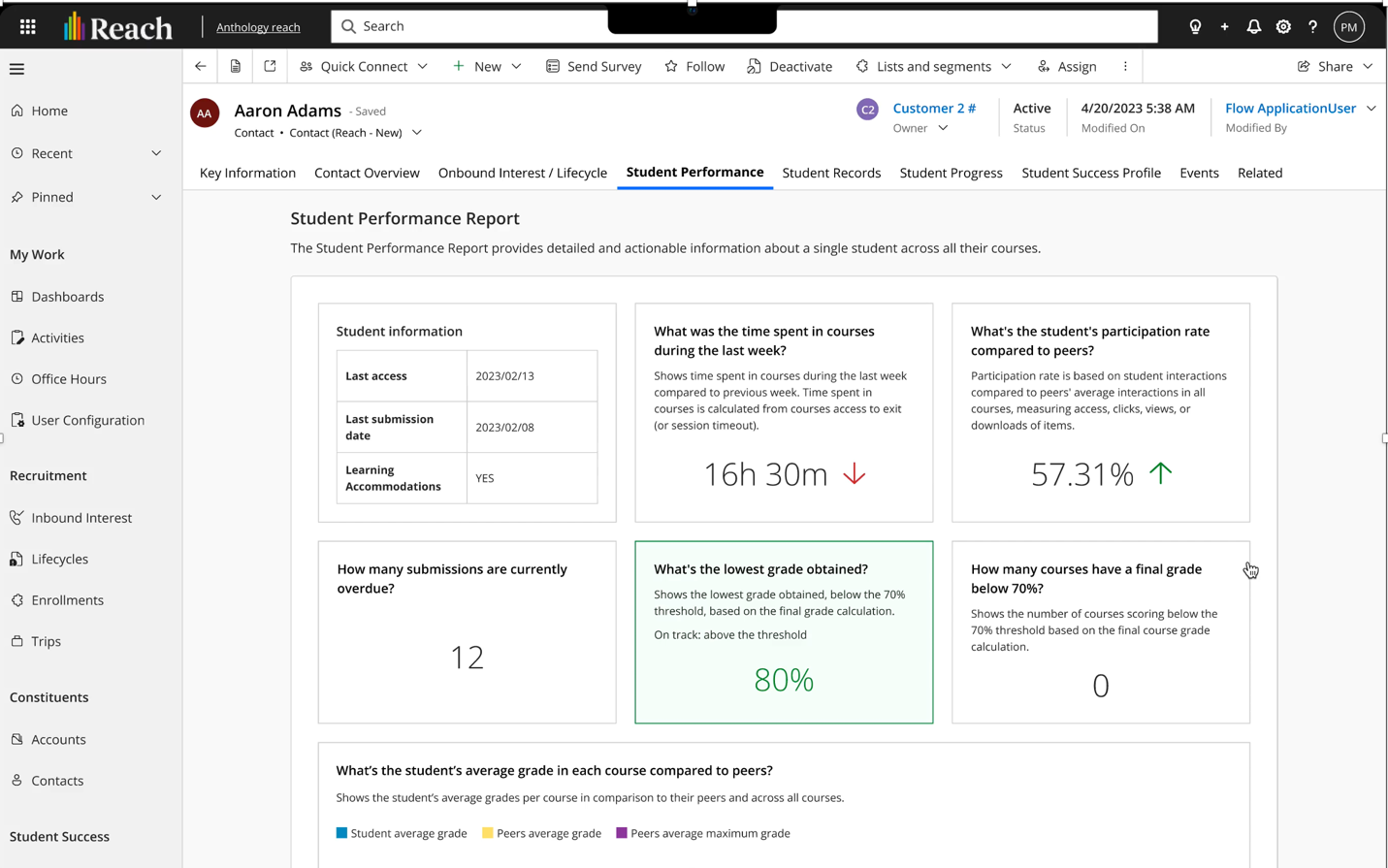Click the Trips icon
This screenshot has height=868, width=1388.
(x=17, y=641)
